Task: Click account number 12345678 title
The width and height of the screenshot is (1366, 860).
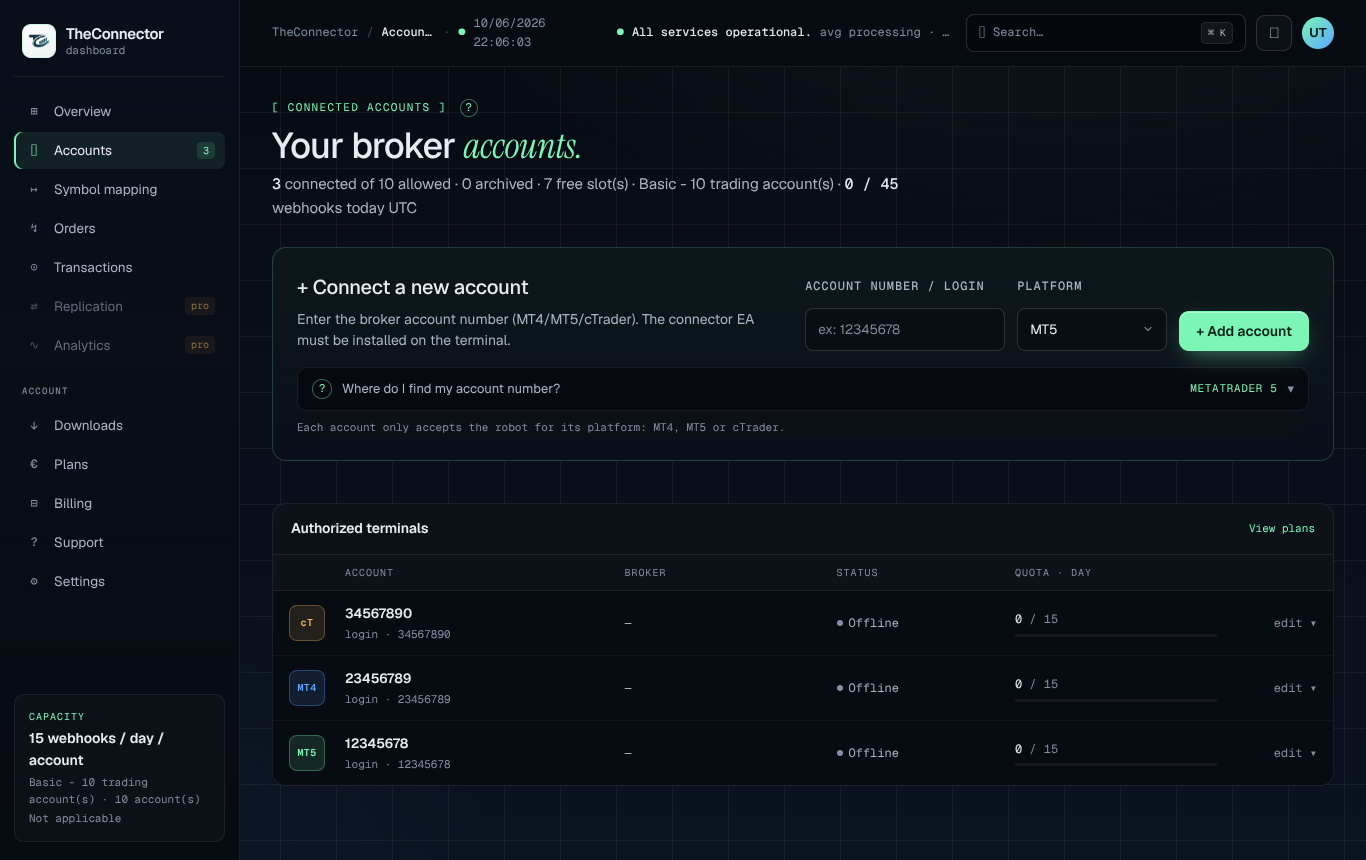Action: click(x=377, y=743)
